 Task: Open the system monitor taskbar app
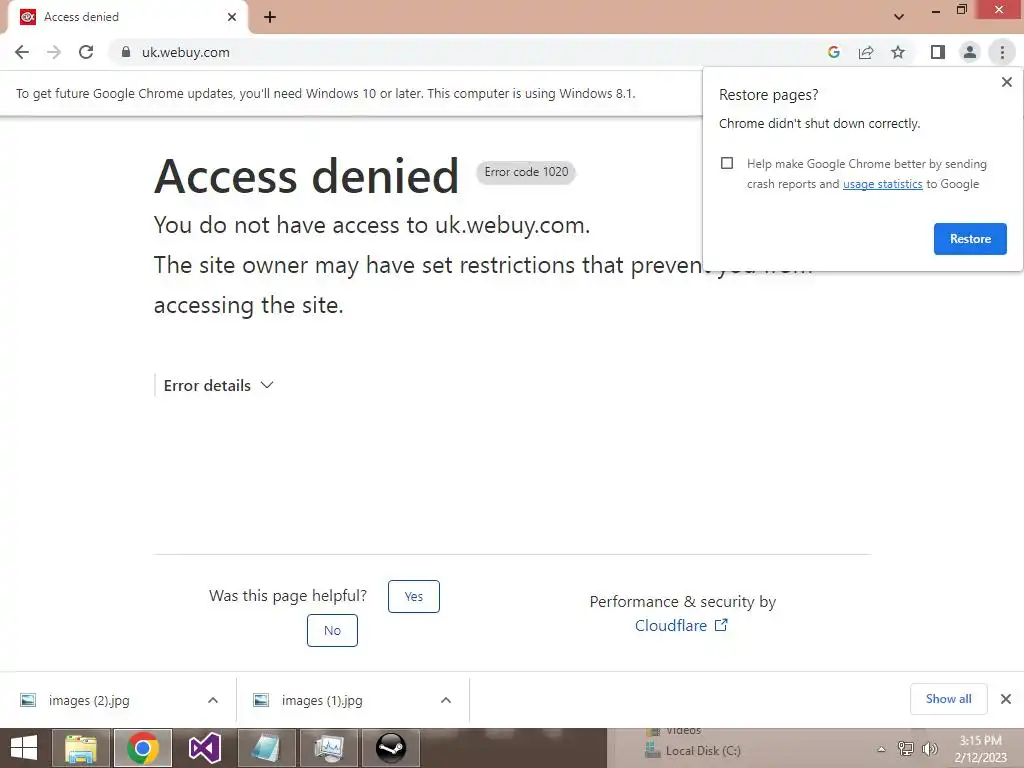(x=328, y=748)
